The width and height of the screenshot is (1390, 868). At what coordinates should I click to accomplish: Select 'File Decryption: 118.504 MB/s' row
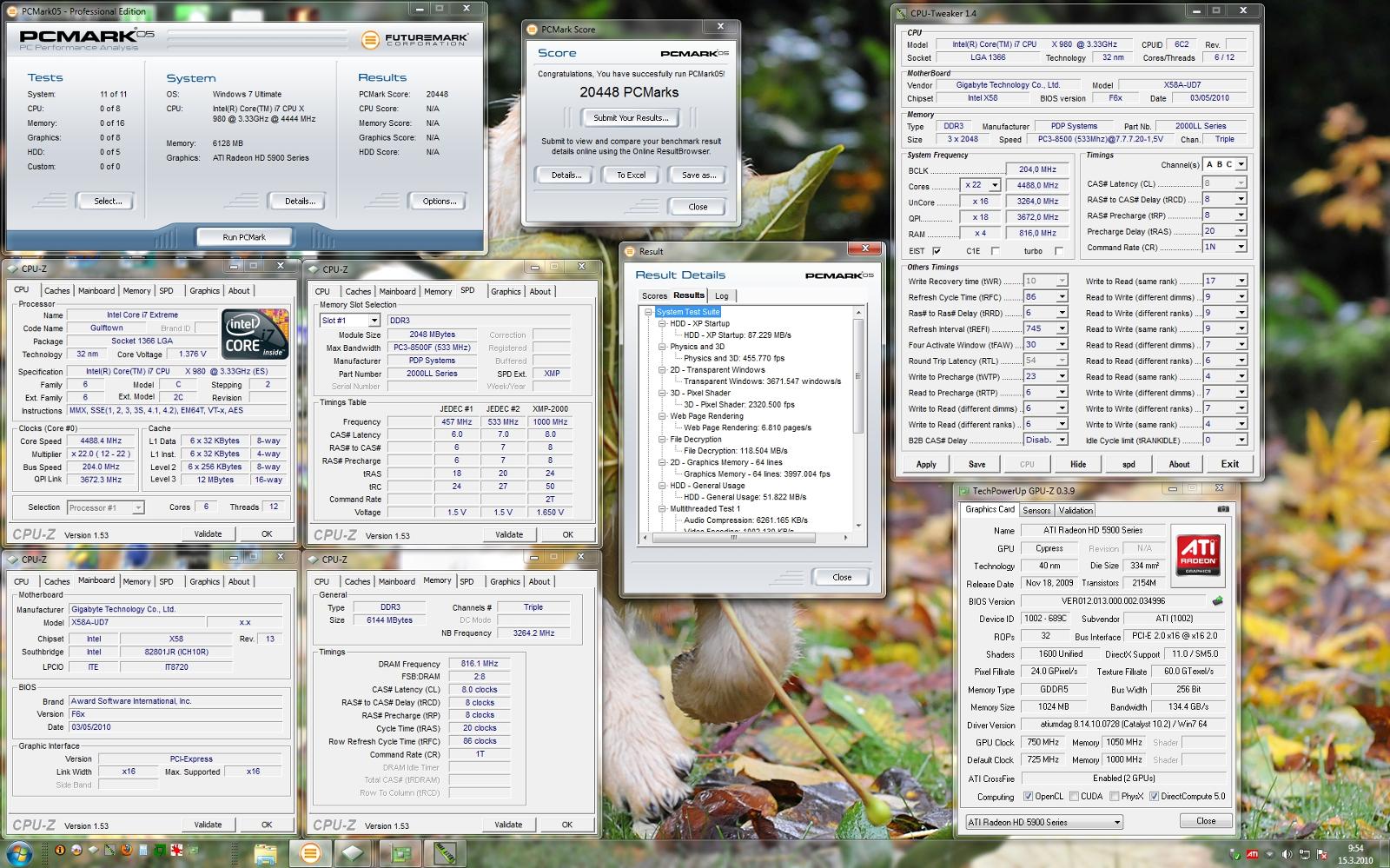(x=735, y=451)
